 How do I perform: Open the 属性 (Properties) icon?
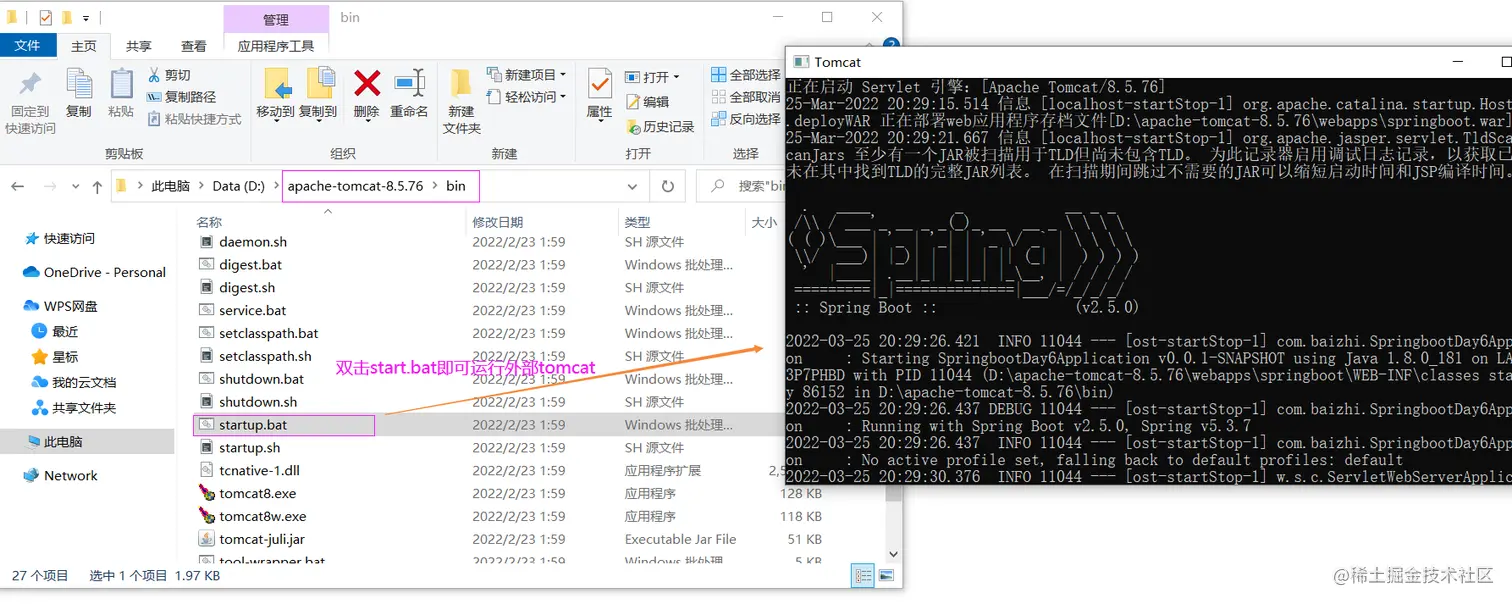point(598,90)
